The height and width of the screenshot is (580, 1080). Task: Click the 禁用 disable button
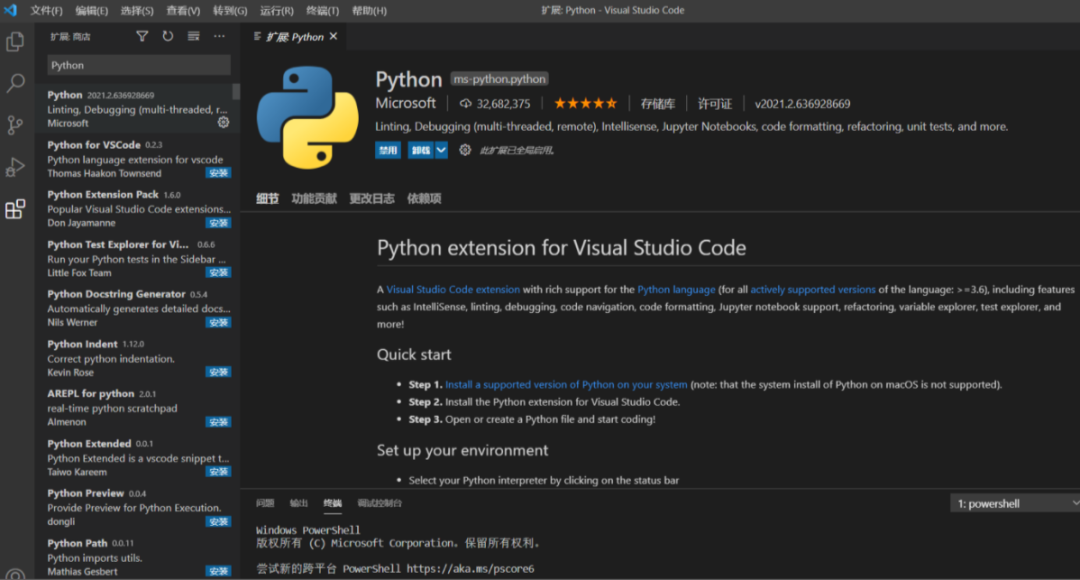point(388,149)
